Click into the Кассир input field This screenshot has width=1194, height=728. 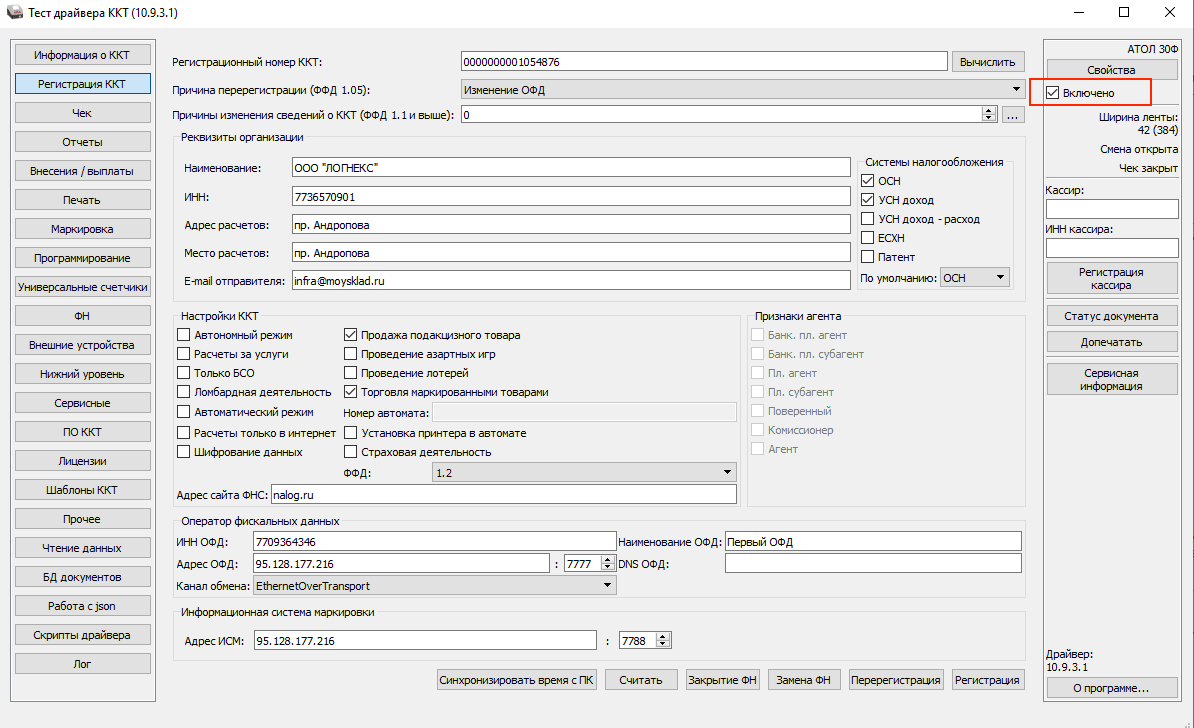(x=1111, y=209)
